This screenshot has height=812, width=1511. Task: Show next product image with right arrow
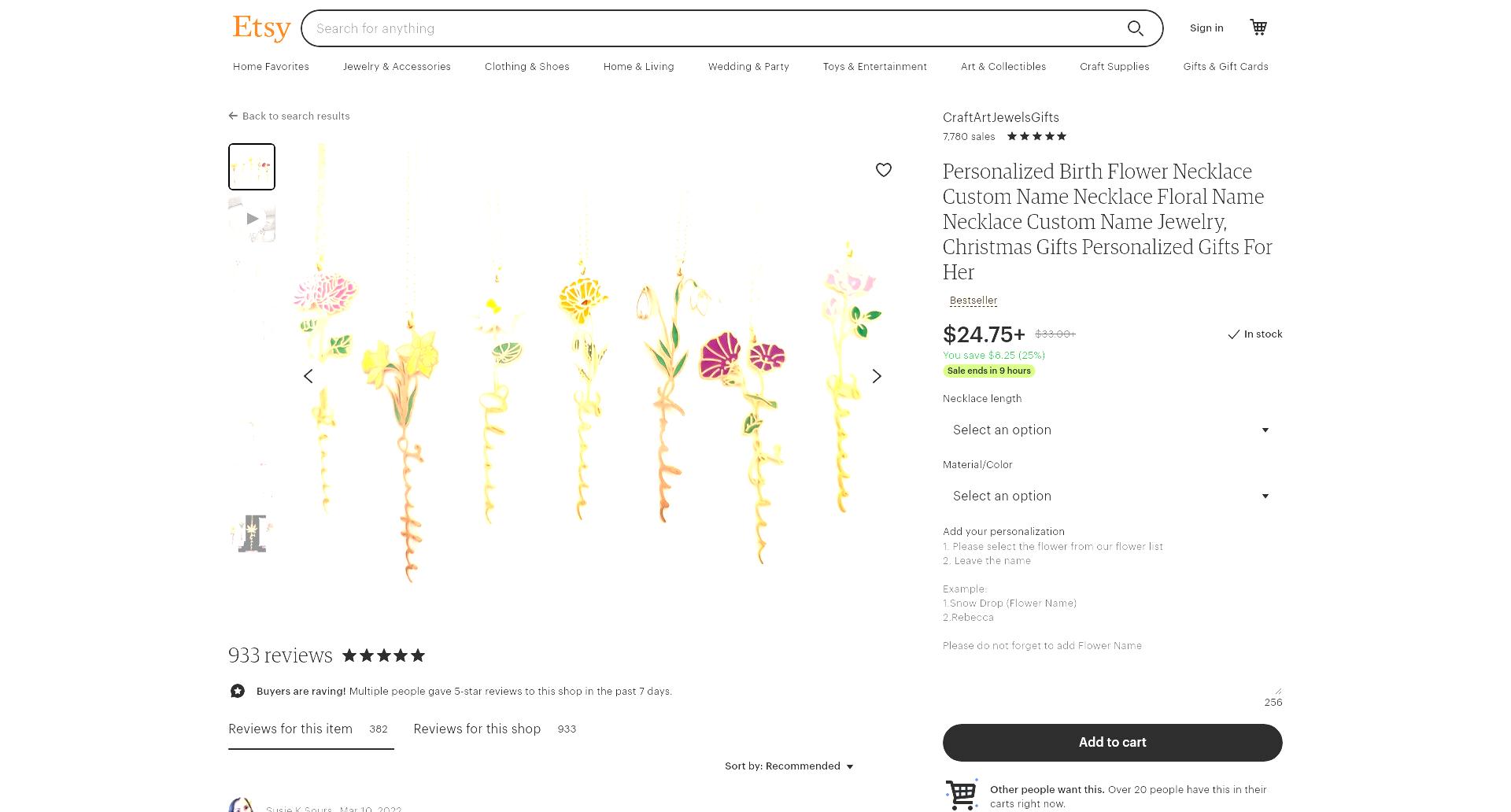pos(877,376)
